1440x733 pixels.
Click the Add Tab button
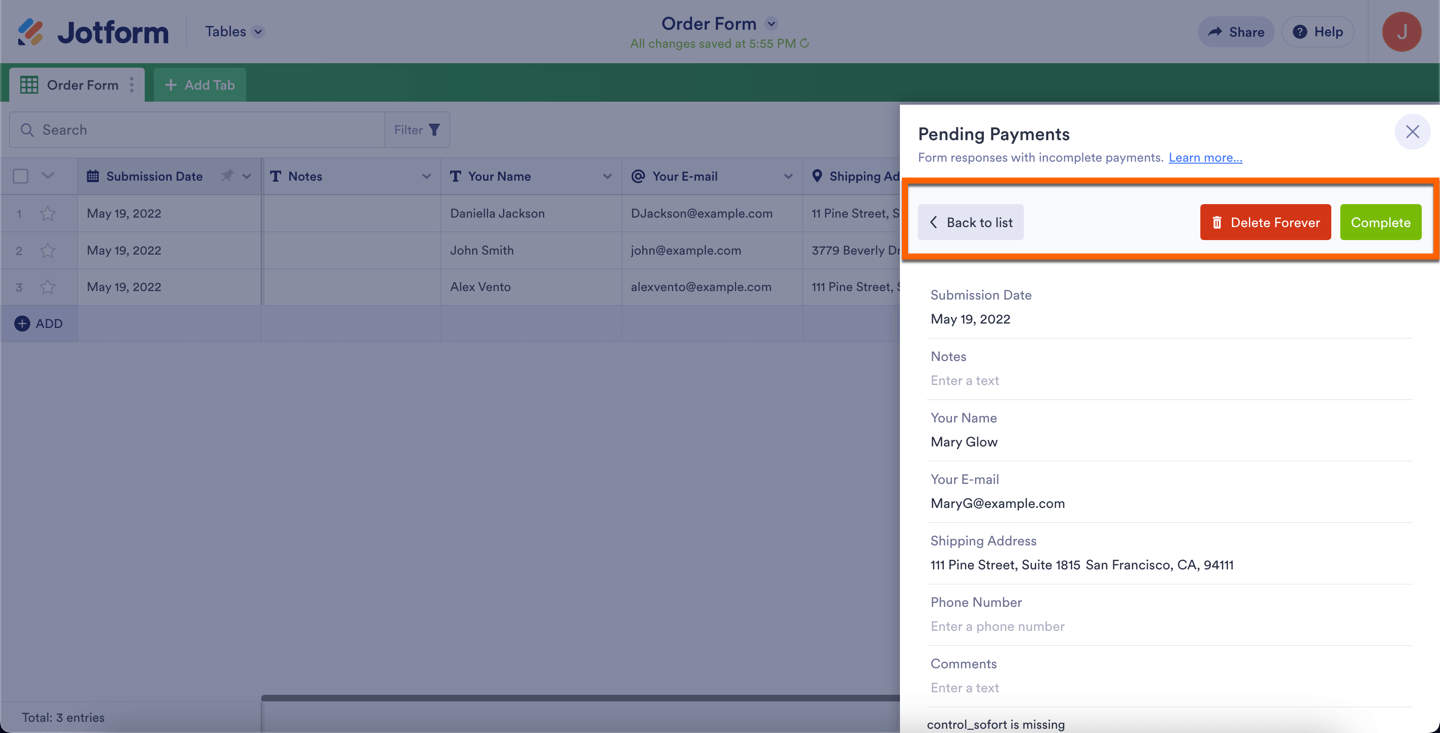[200, 85]
